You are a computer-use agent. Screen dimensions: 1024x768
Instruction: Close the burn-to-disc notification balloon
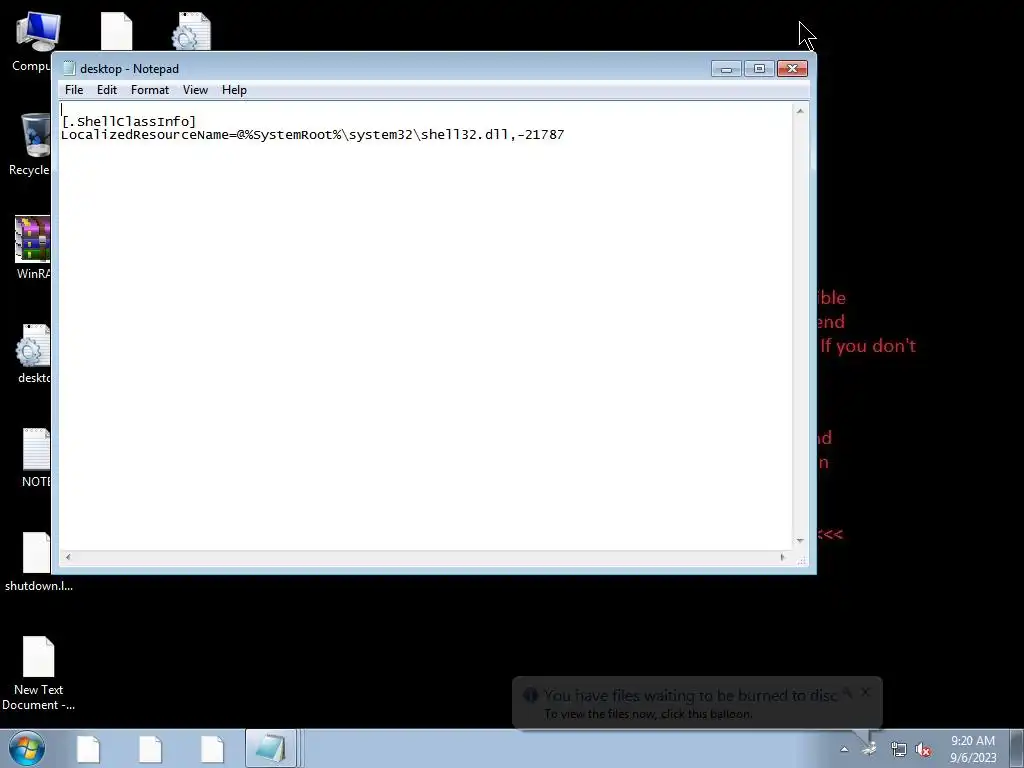pyautogui.click(x=865, y=692)
